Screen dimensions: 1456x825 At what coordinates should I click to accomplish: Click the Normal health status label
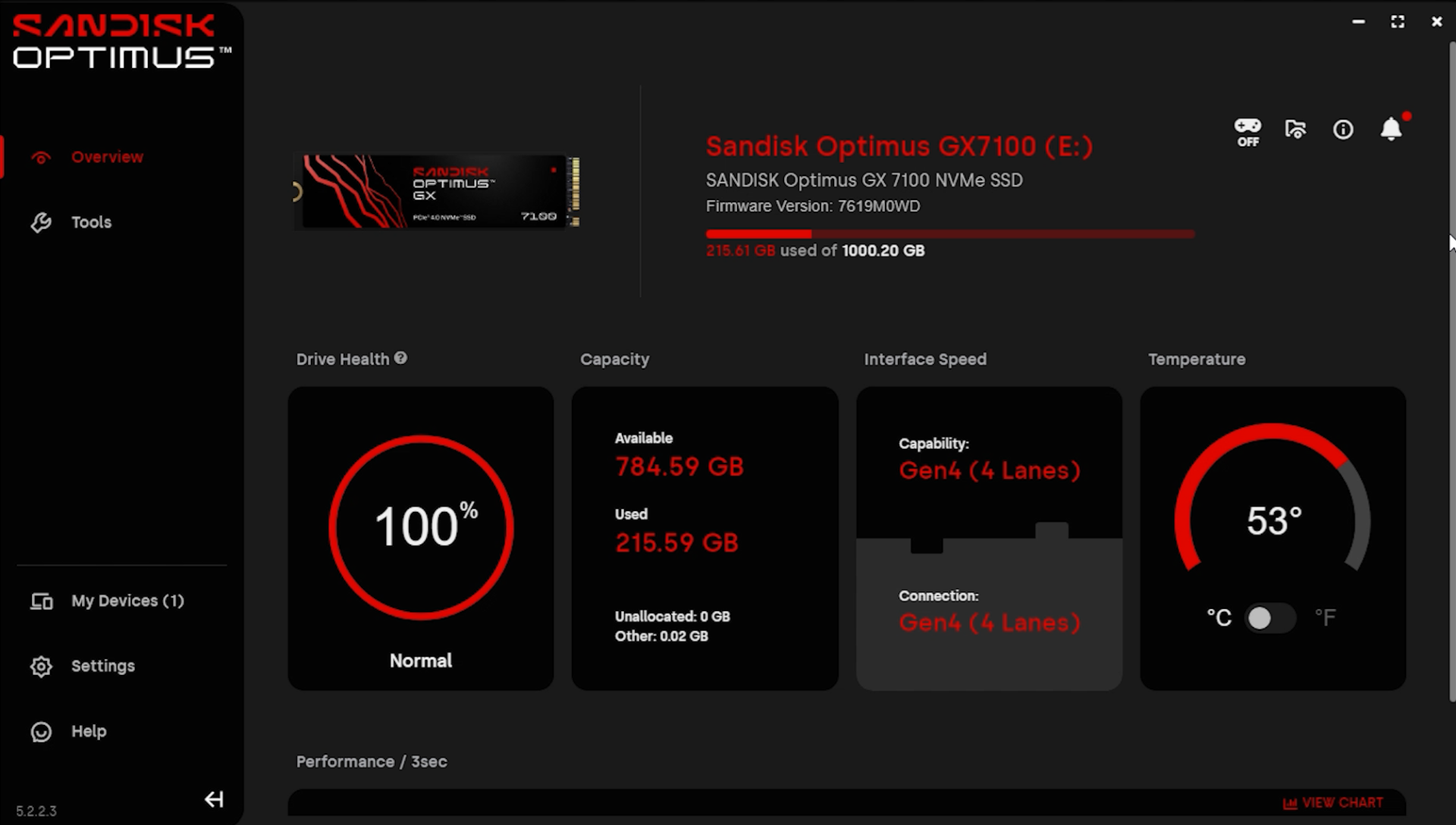click(421, 660)
